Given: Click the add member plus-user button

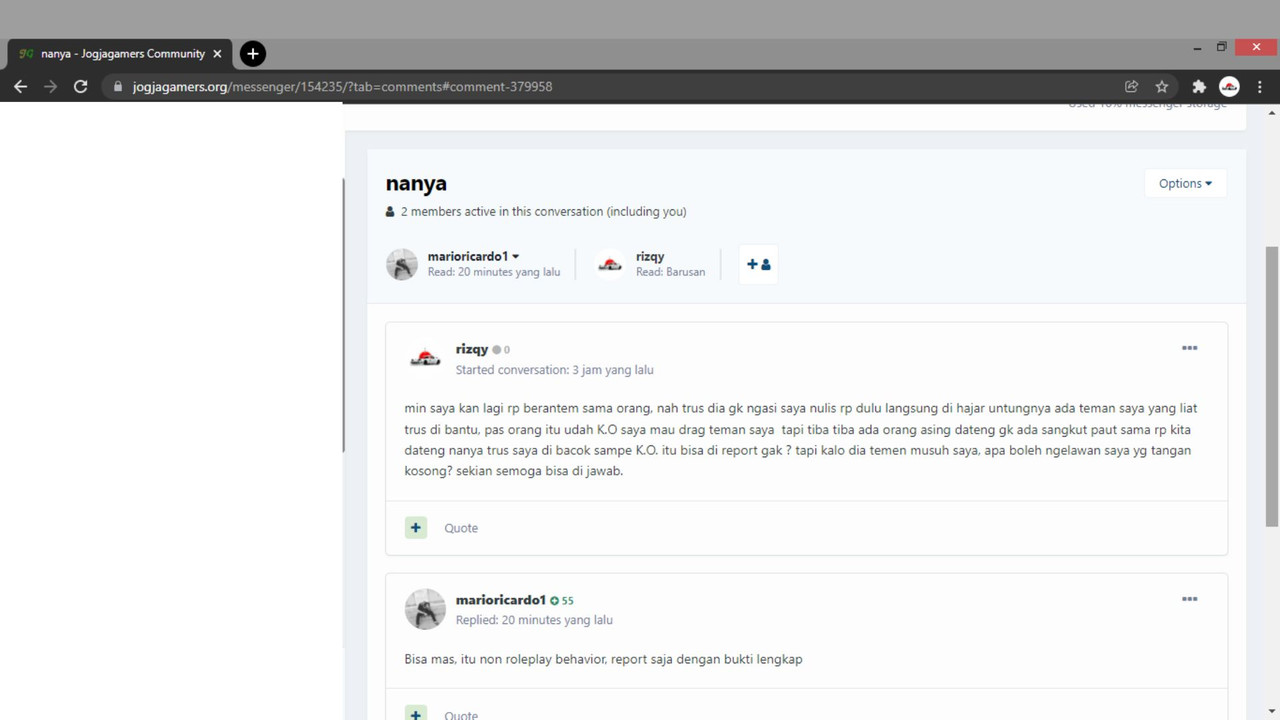Looking at the screenshot, I should [x=758, y=265].
